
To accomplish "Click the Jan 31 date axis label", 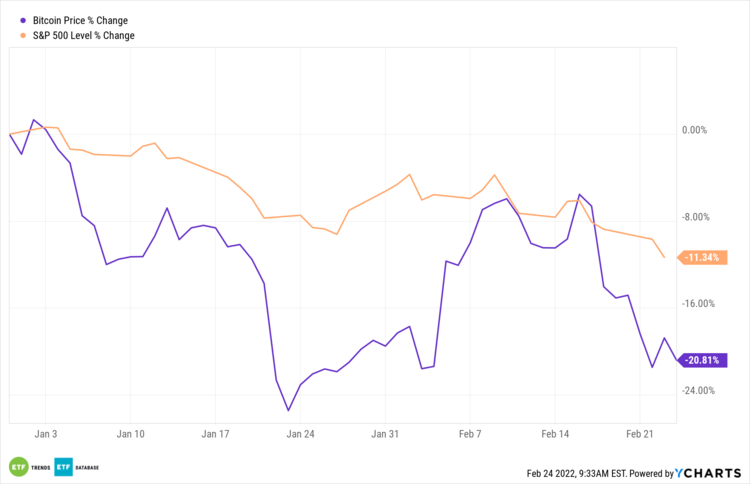I will [385, 434].
